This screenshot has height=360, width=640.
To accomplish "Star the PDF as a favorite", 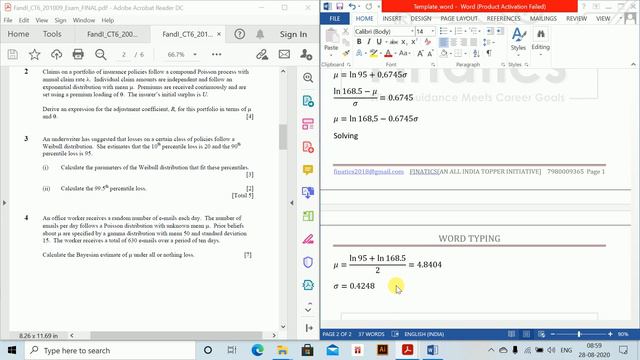I will pos(35,54).
